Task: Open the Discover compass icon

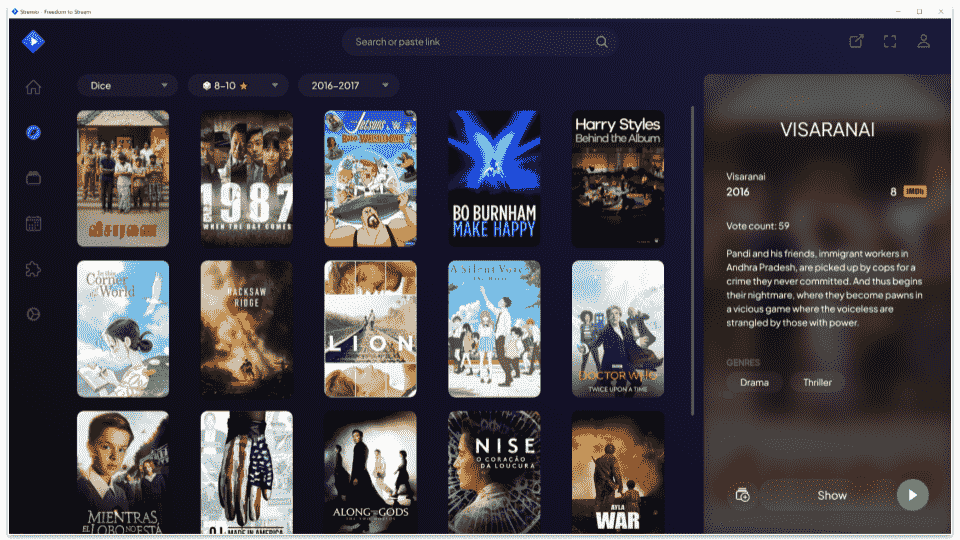Action: click(x=33, y=132)
